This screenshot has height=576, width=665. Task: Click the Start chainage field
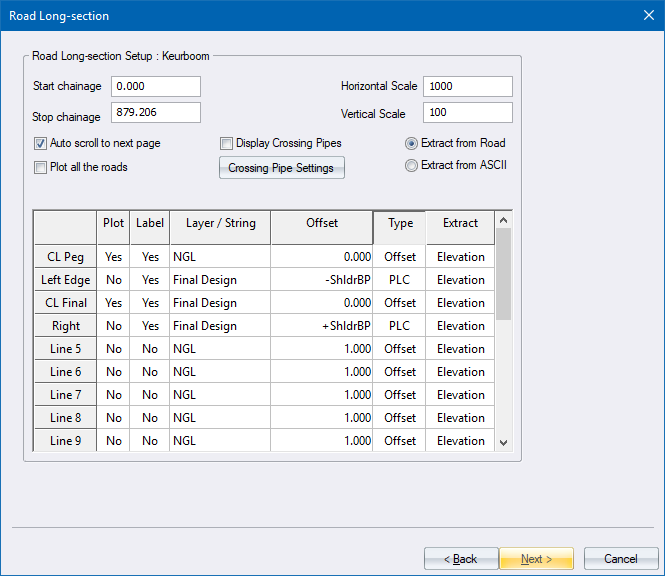[x=156, y=87]
